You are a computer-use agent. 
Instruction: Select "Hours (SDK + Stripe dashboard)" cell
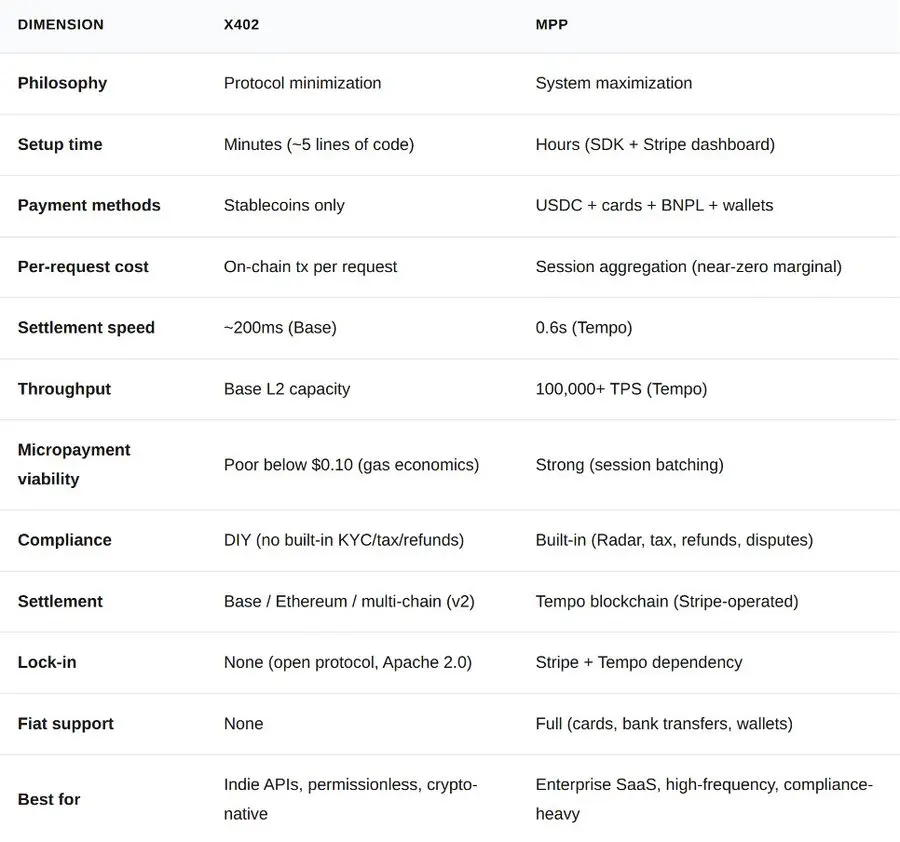pos(655,144)
